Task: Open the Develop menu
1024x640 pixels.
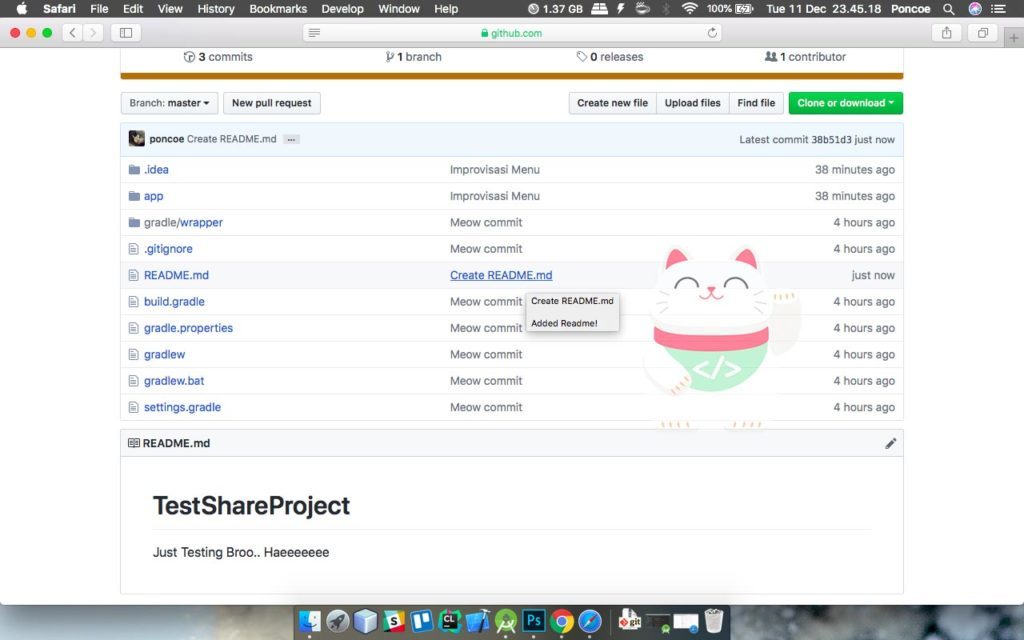Action: [x=342, y=8]
